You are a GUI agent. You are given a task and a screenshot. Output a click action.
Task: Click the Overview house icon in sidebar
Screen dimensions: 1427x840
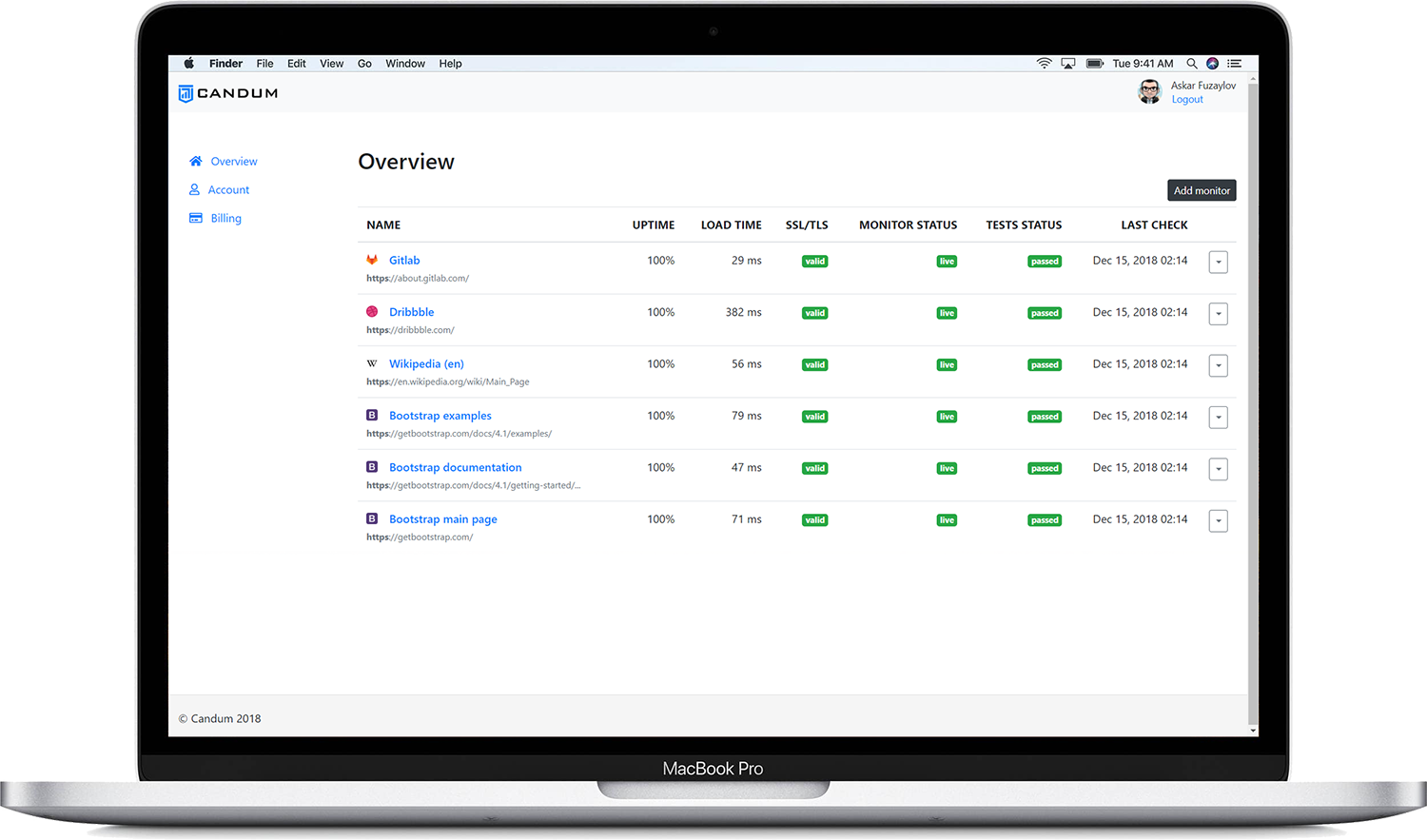(x=196, y=162)
